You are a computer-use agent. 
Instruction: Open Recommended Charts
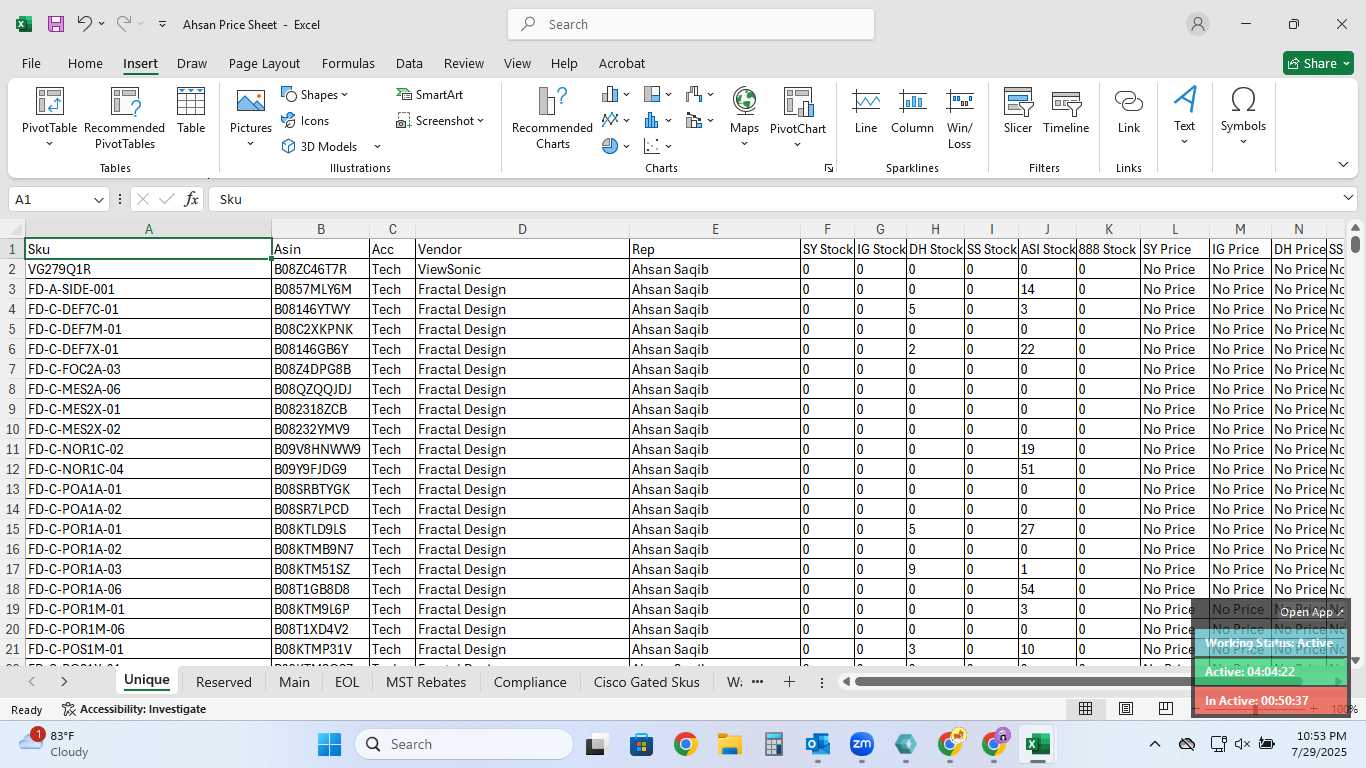click(x=552, y=118)
